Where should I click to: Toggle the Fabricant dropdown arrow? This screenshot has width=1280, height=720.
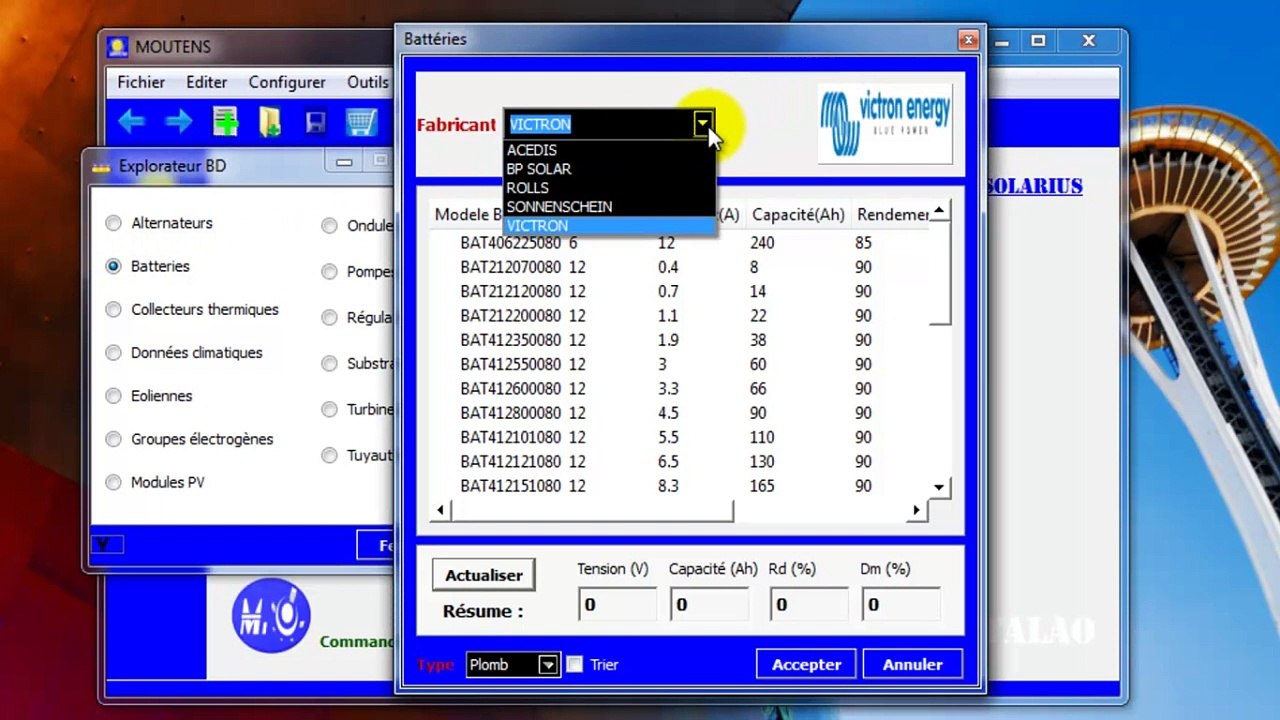pyautogui.click(x=704, y=124)
